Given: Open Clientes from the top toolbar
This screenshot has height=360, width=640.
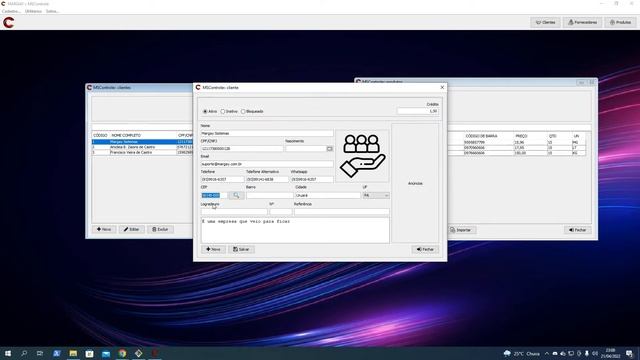Looking at the screenshot, I should 545,22.
